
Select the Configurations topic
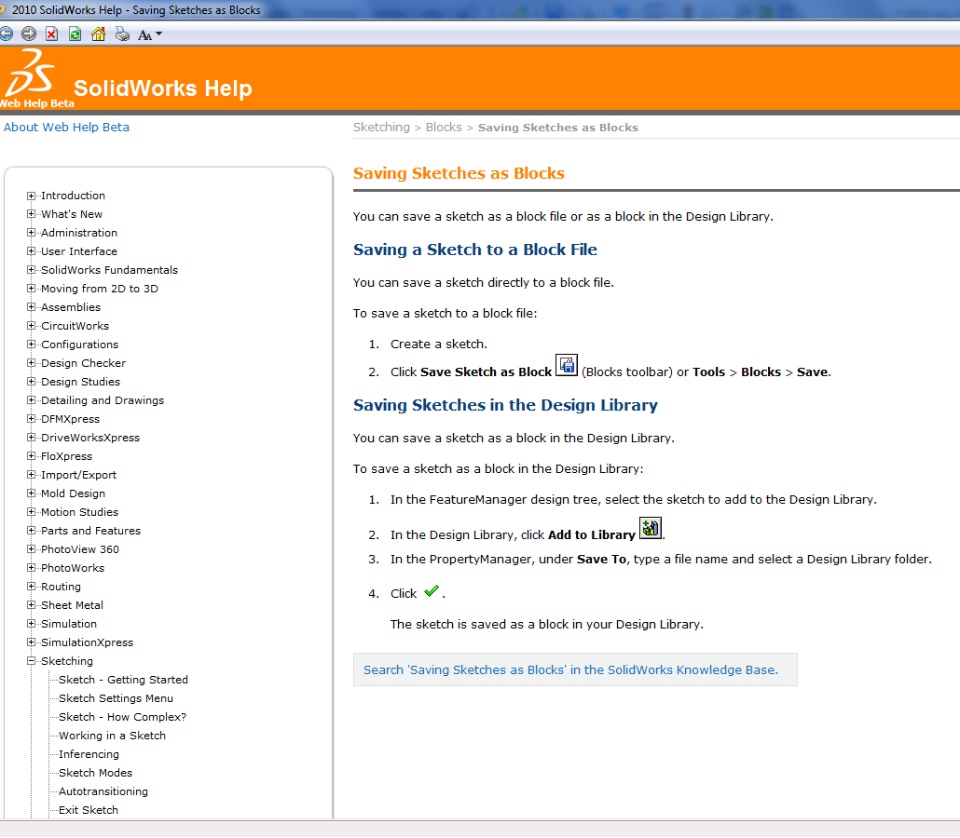point(80,345)
